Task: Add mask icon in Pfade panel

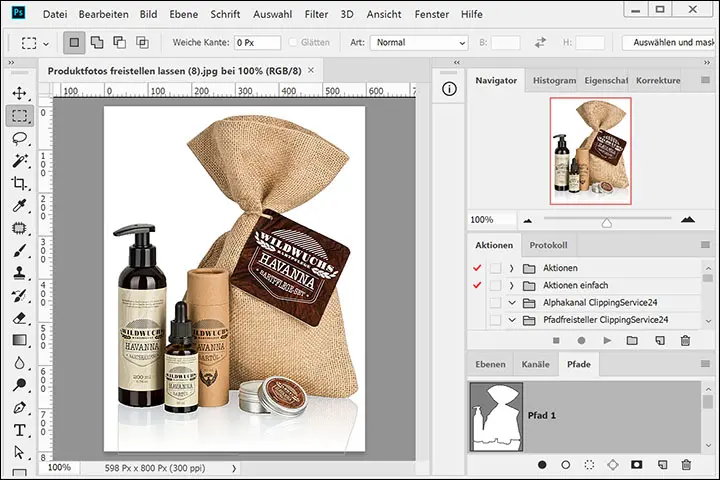Action: (636, 465)
